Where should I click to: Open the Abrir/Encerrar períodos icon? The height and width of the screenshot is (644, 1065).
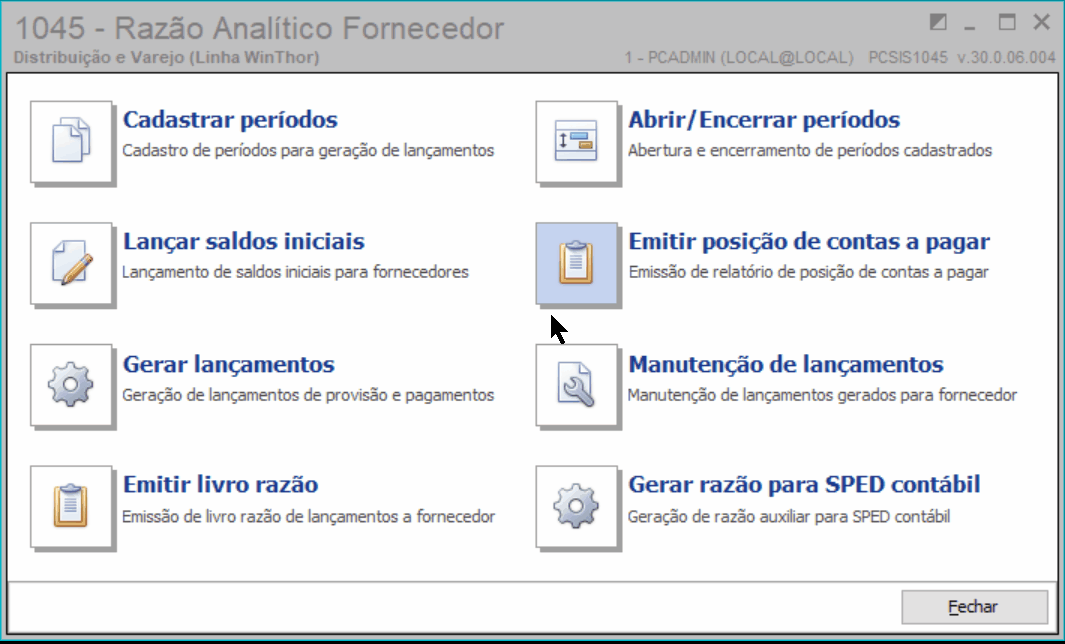click(577, 141)
